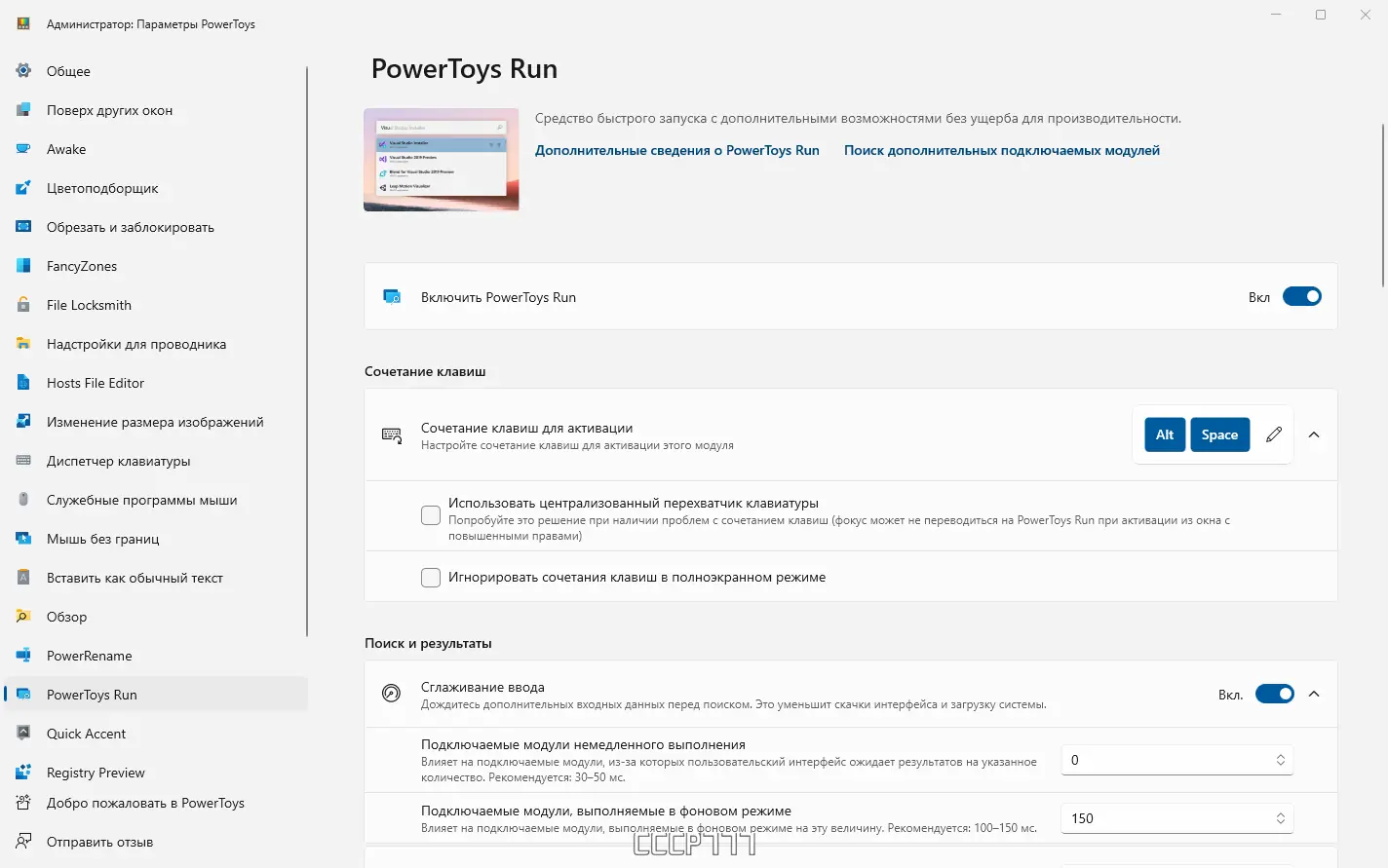Click the PowerToys Run preview thumbnail image
This screenshot has width=1388, height=868.
click(442, 160)
